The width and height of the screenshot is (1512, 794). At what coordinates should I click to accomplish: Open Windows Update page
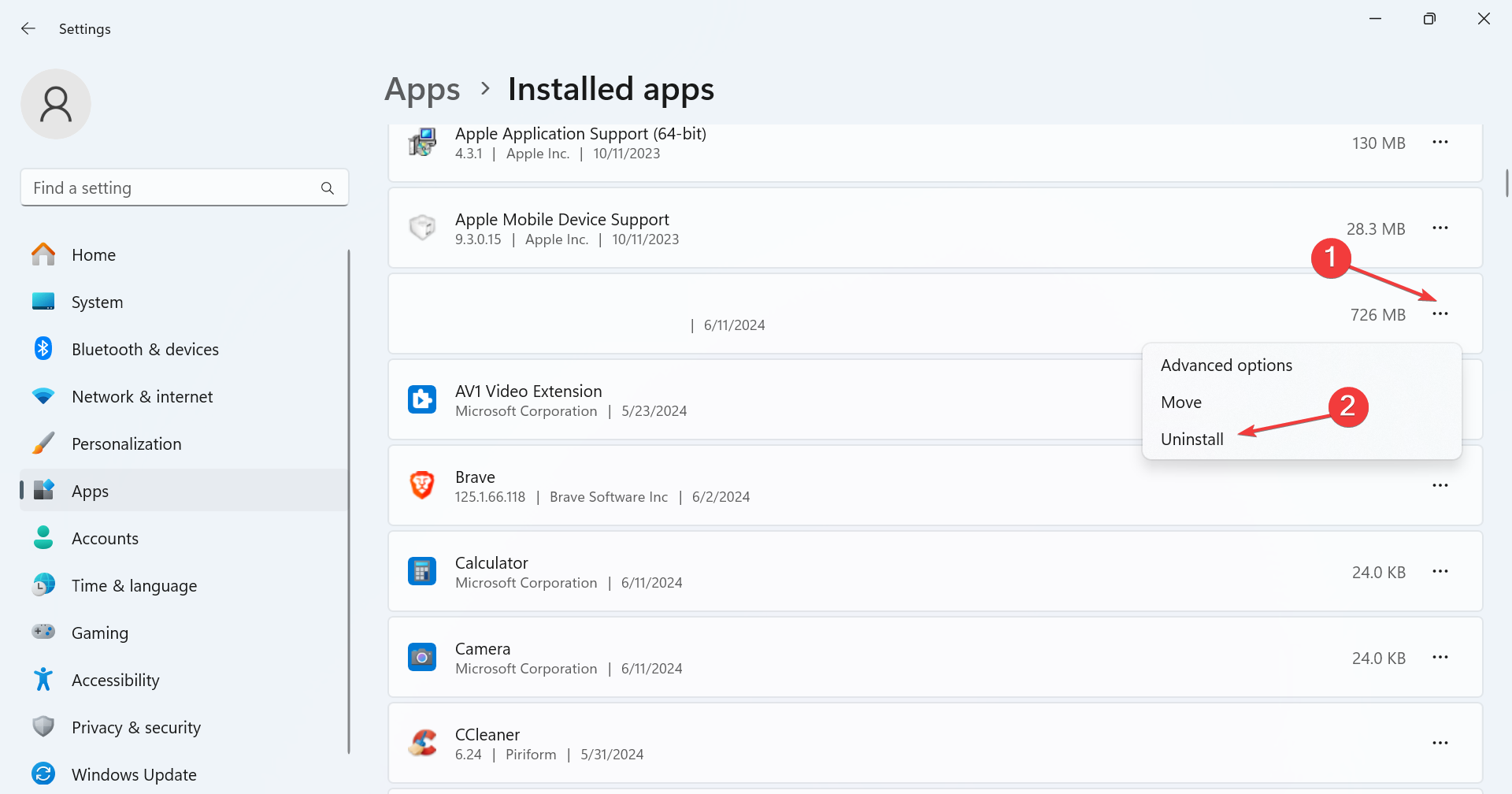click(184, 774)
